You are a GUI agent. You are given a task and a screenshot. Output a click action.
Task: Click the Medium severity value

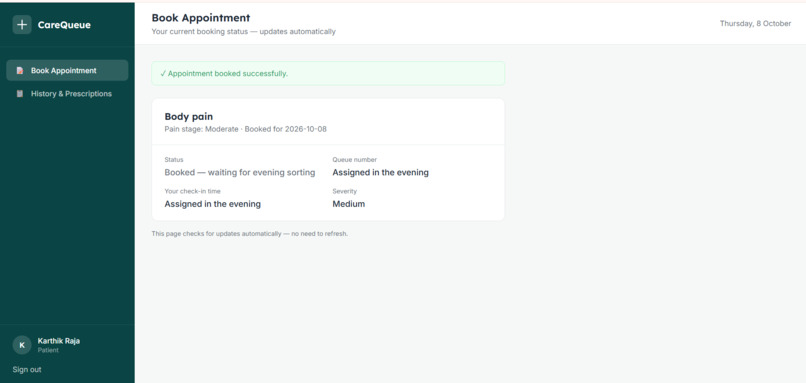(x=349, y=204)
